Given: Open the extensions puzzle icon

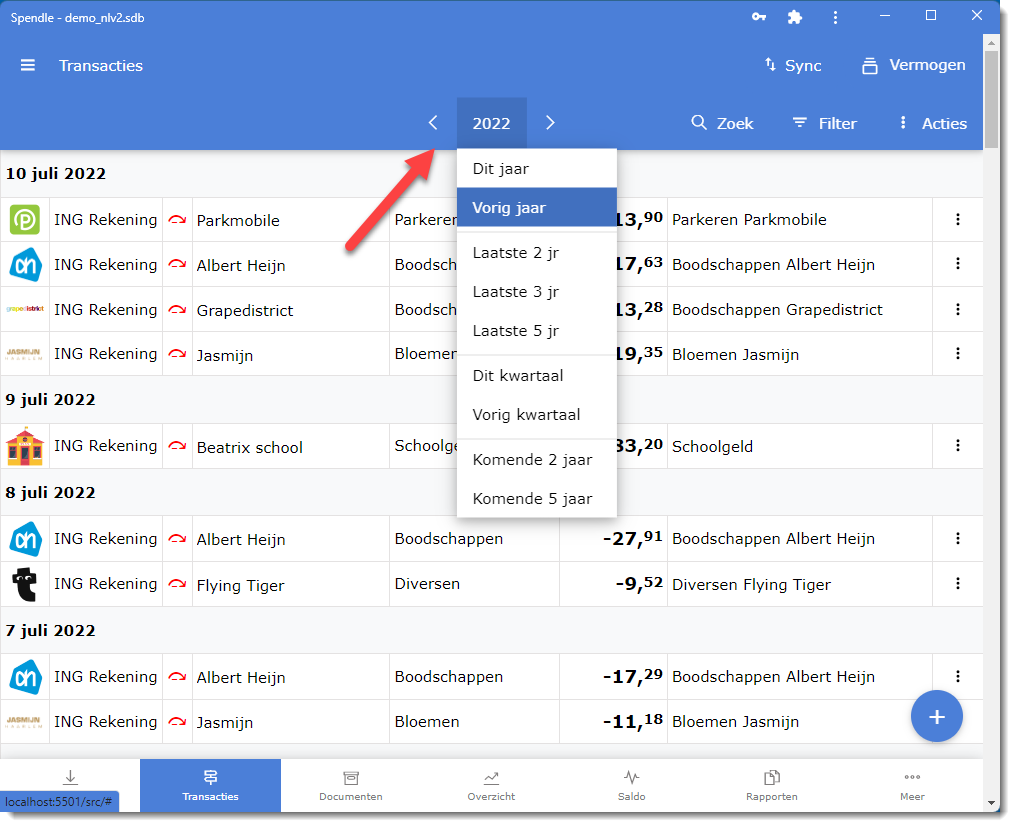Looking at the screenshot, I should click(x=795, y=17).
